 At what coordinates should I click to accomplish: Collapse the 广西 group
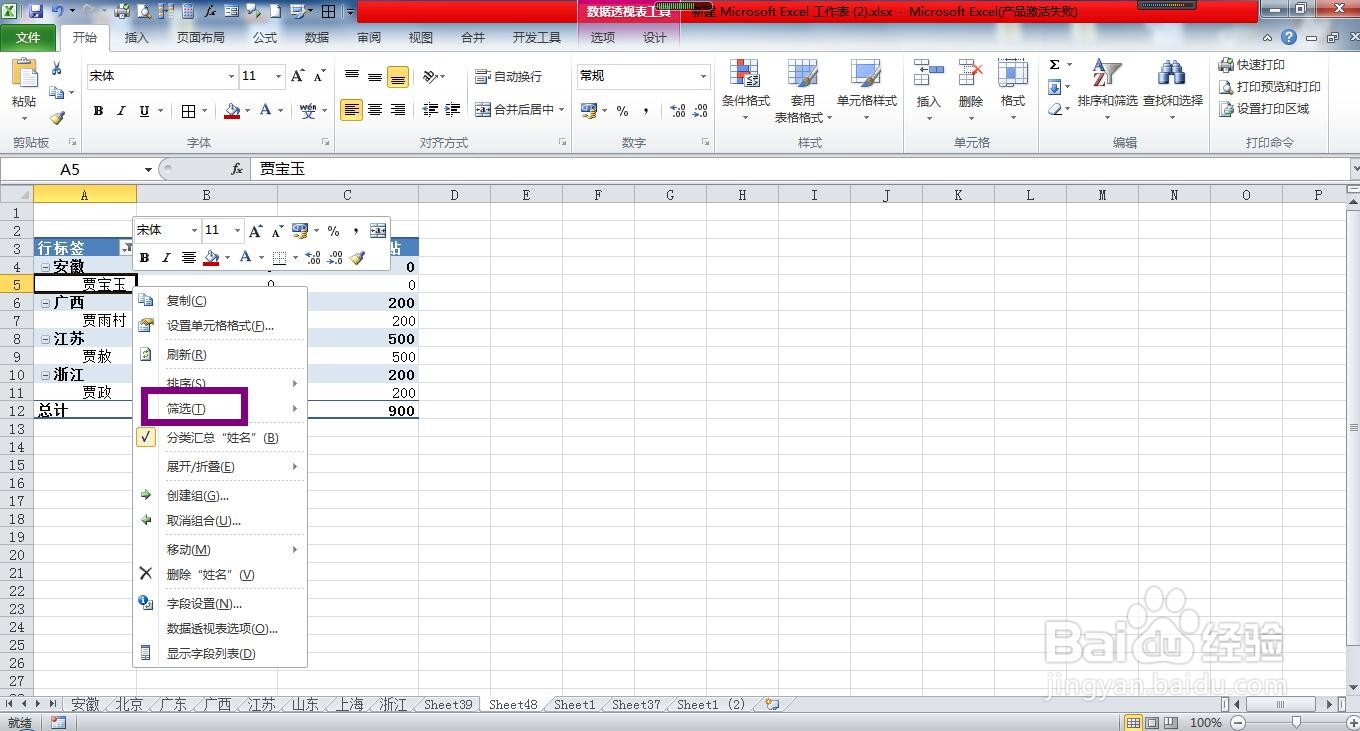(46, 303)
